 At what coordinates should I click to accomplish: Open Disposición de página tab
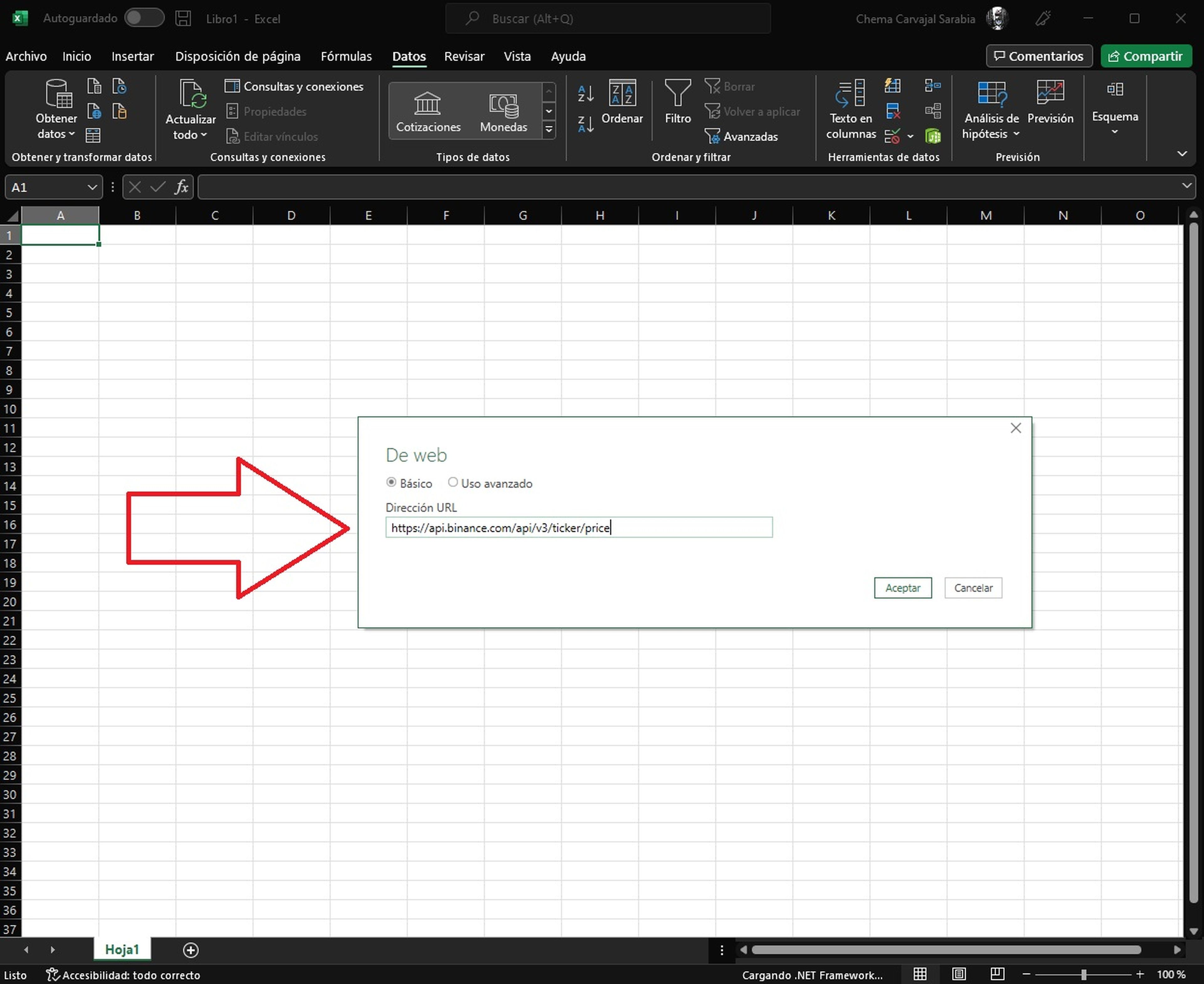point(238,56)
